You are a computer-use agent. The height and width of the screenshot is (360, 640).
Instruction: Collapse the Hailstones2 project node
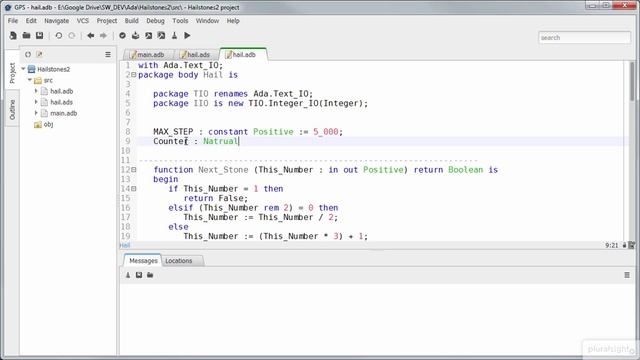pos(23,69)
